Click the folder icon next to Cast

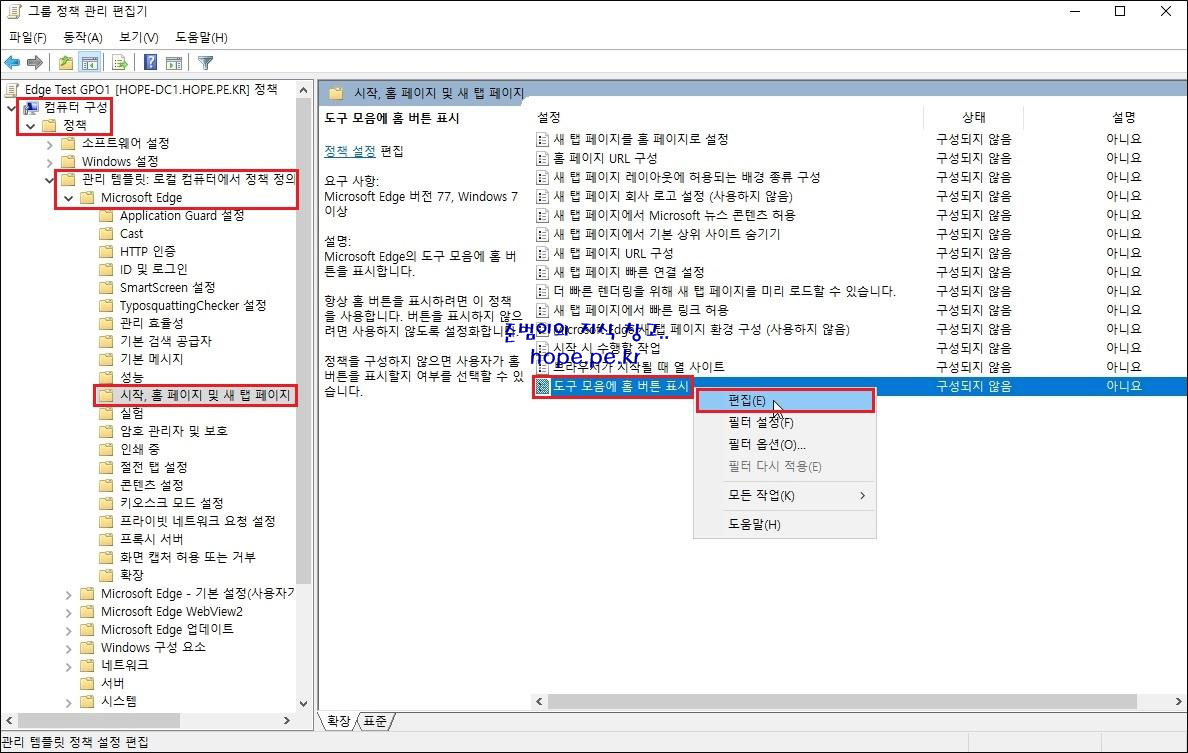point(106,233)
